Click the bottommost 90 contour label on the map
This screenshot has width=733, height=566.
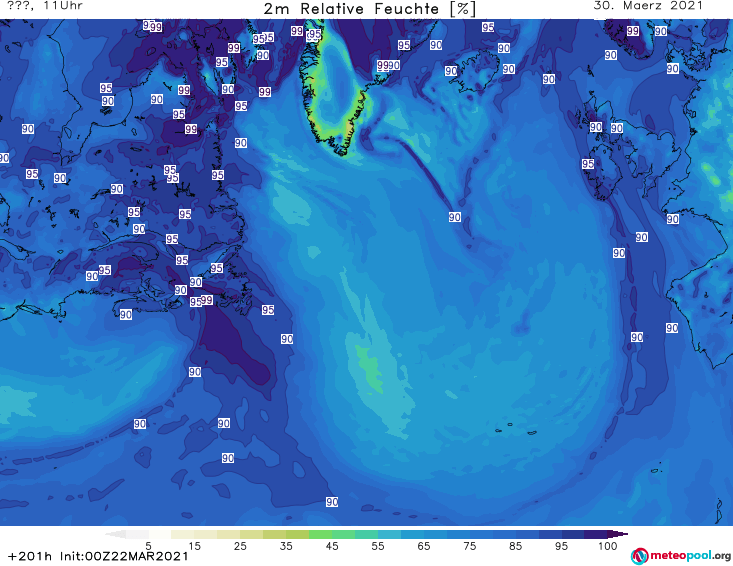tap(332, 502)
